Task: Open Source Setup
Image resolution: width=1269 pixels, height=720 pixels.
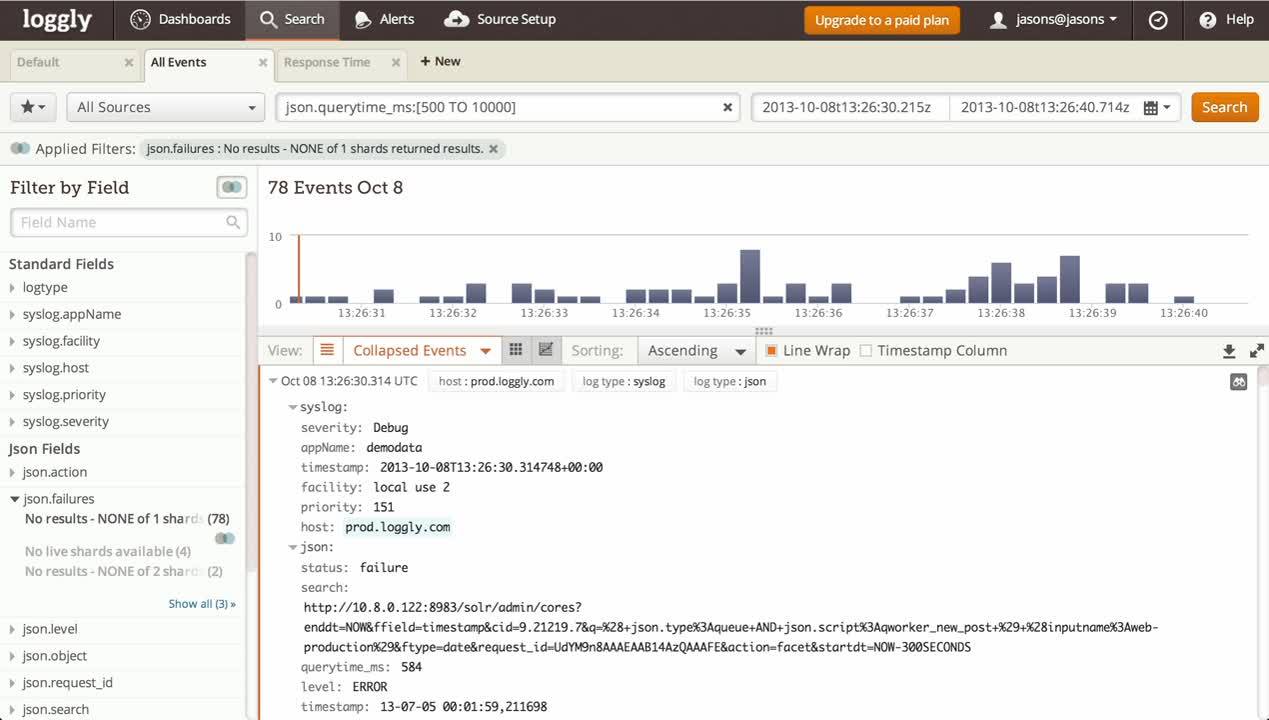Action: [x=500, y=19]
